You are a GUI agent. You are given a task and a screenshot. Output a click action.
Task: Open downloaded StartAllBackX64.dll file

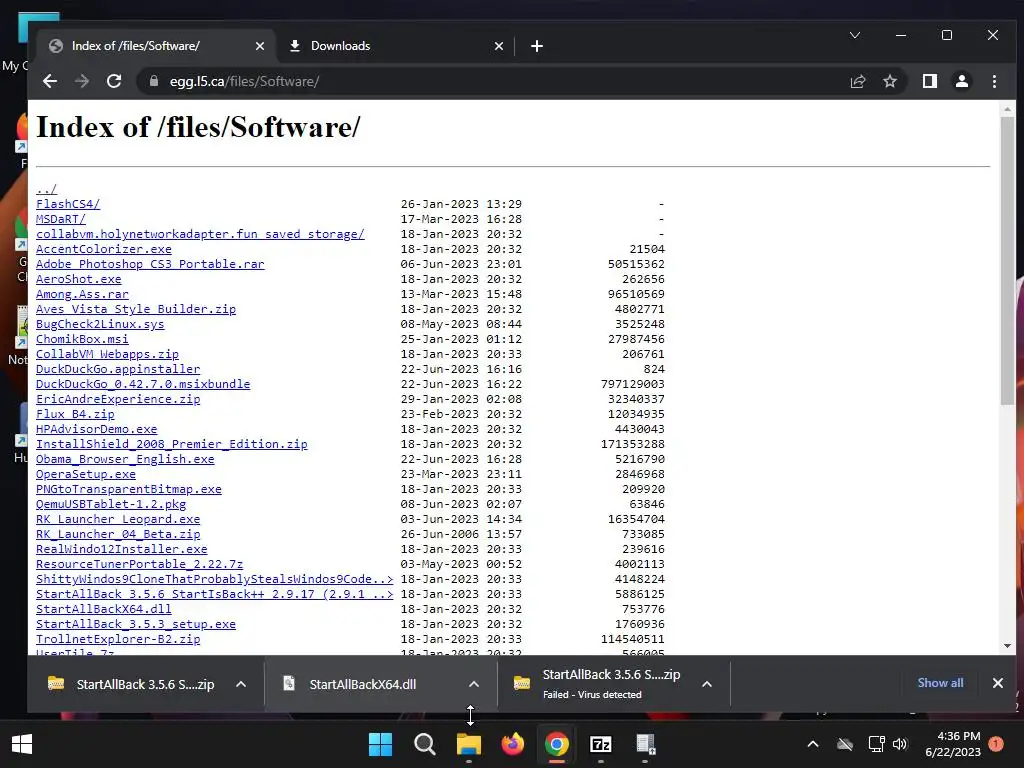tap(362, 684)
